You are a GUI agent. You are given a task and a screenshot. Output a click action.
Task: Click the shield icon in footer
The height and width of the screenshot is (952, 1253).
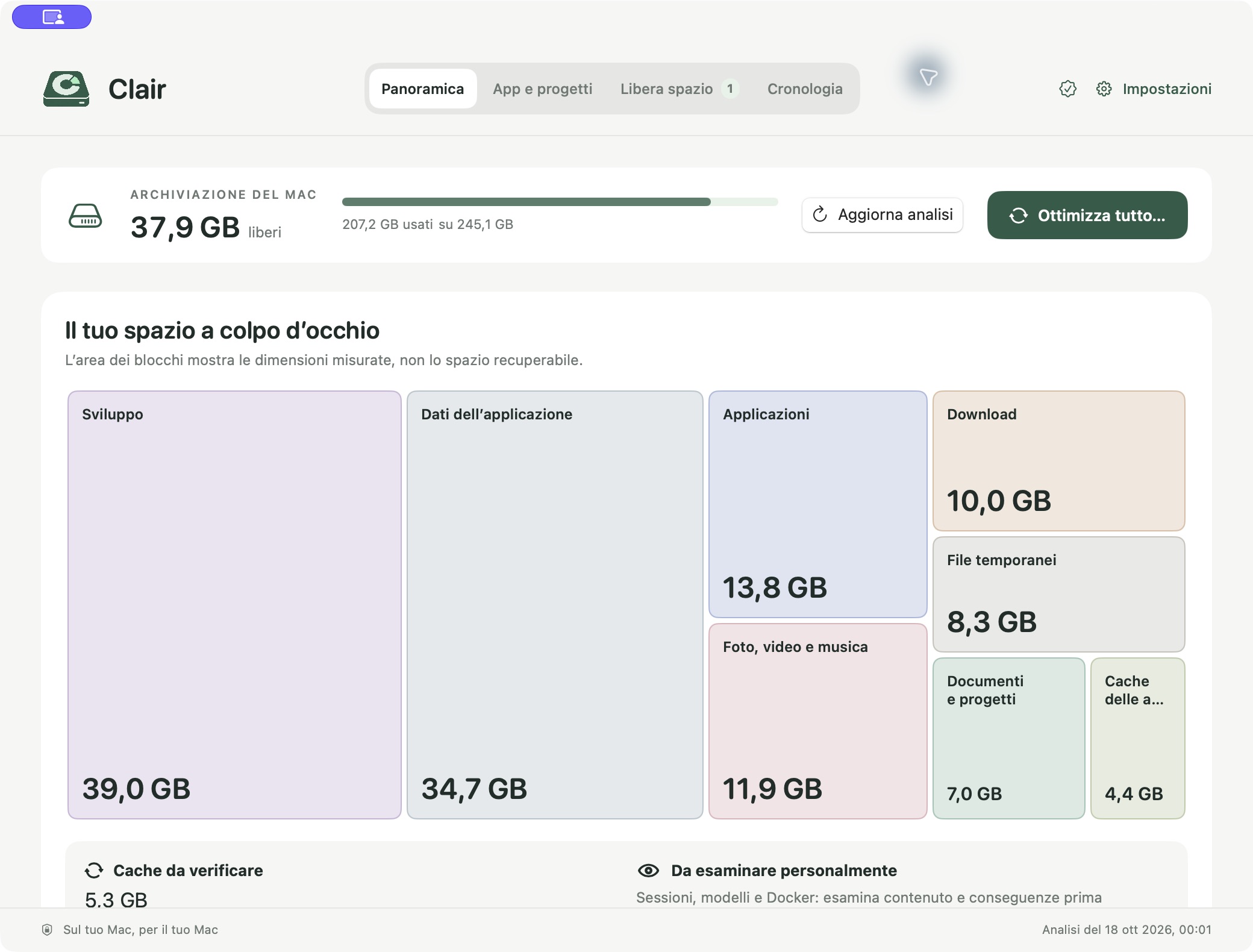pyautogui.click(x=47, y=930)
